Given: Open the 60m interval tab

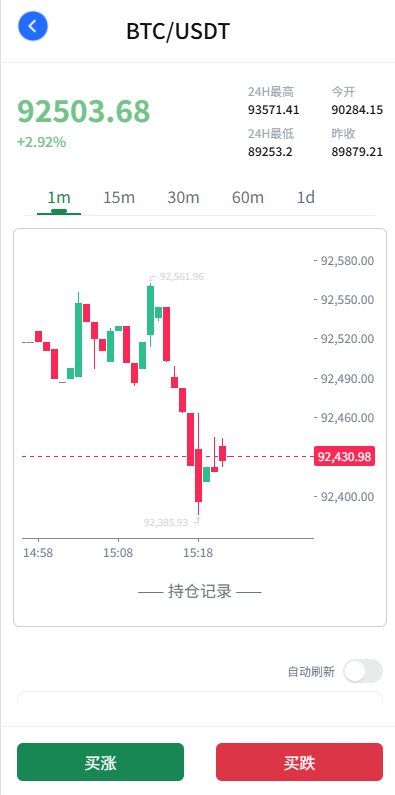Looking at the screenshot, I should 248,198.
